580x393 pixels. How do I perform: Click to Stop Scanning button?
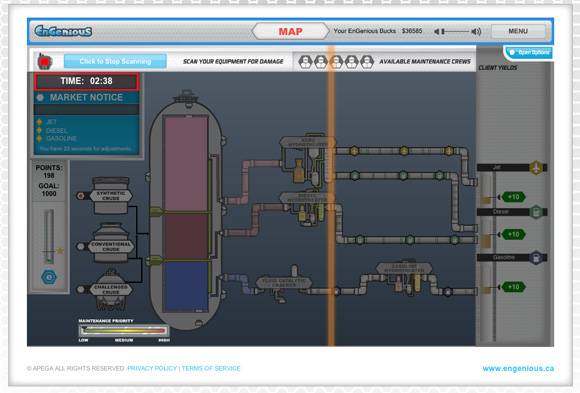[115, 61]
